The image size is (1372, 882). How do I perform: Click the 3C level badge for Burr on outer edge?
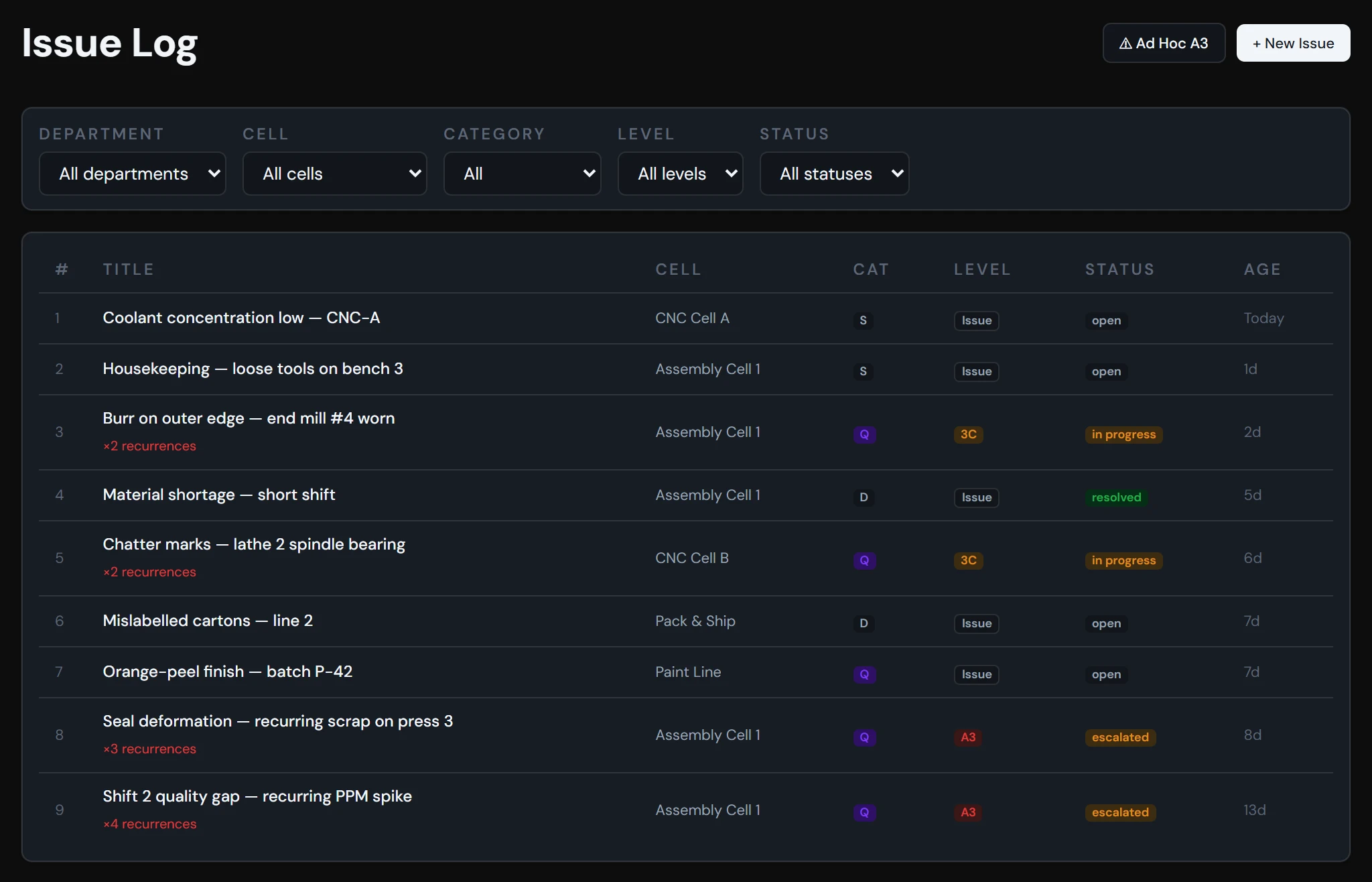[968, 434]
